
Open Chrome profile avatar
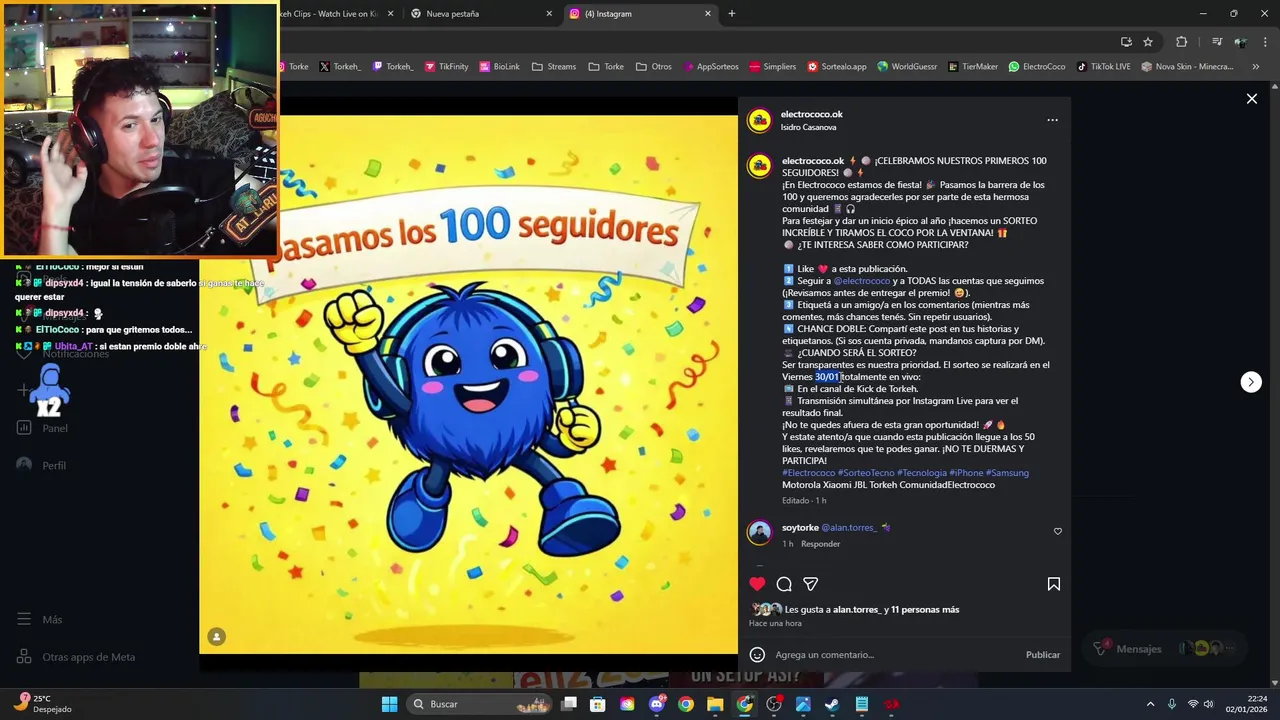pos(1241,42)
